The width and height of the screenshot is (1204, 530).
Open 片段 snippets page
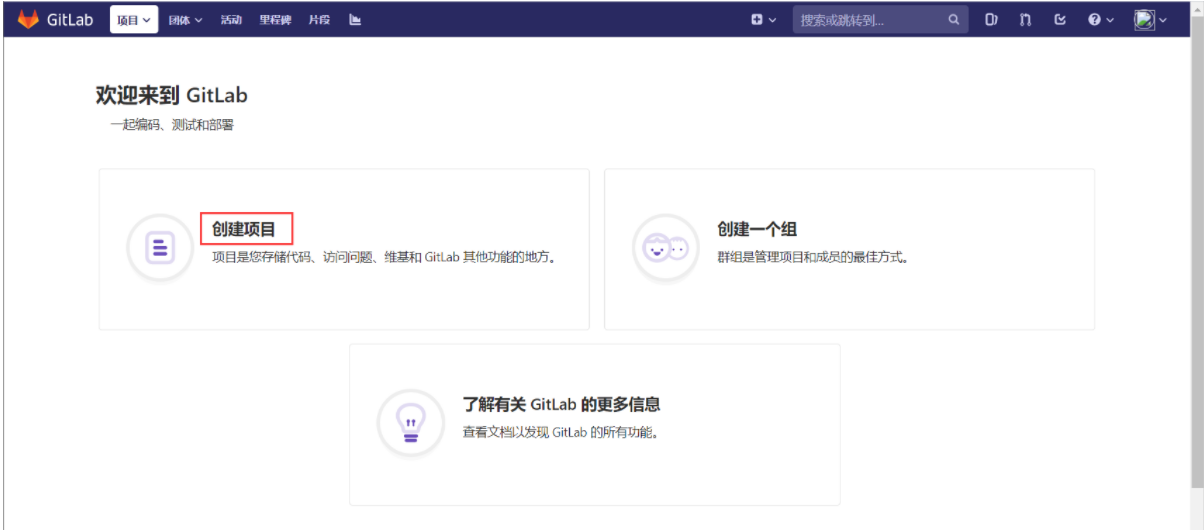(x=319, y=19)
